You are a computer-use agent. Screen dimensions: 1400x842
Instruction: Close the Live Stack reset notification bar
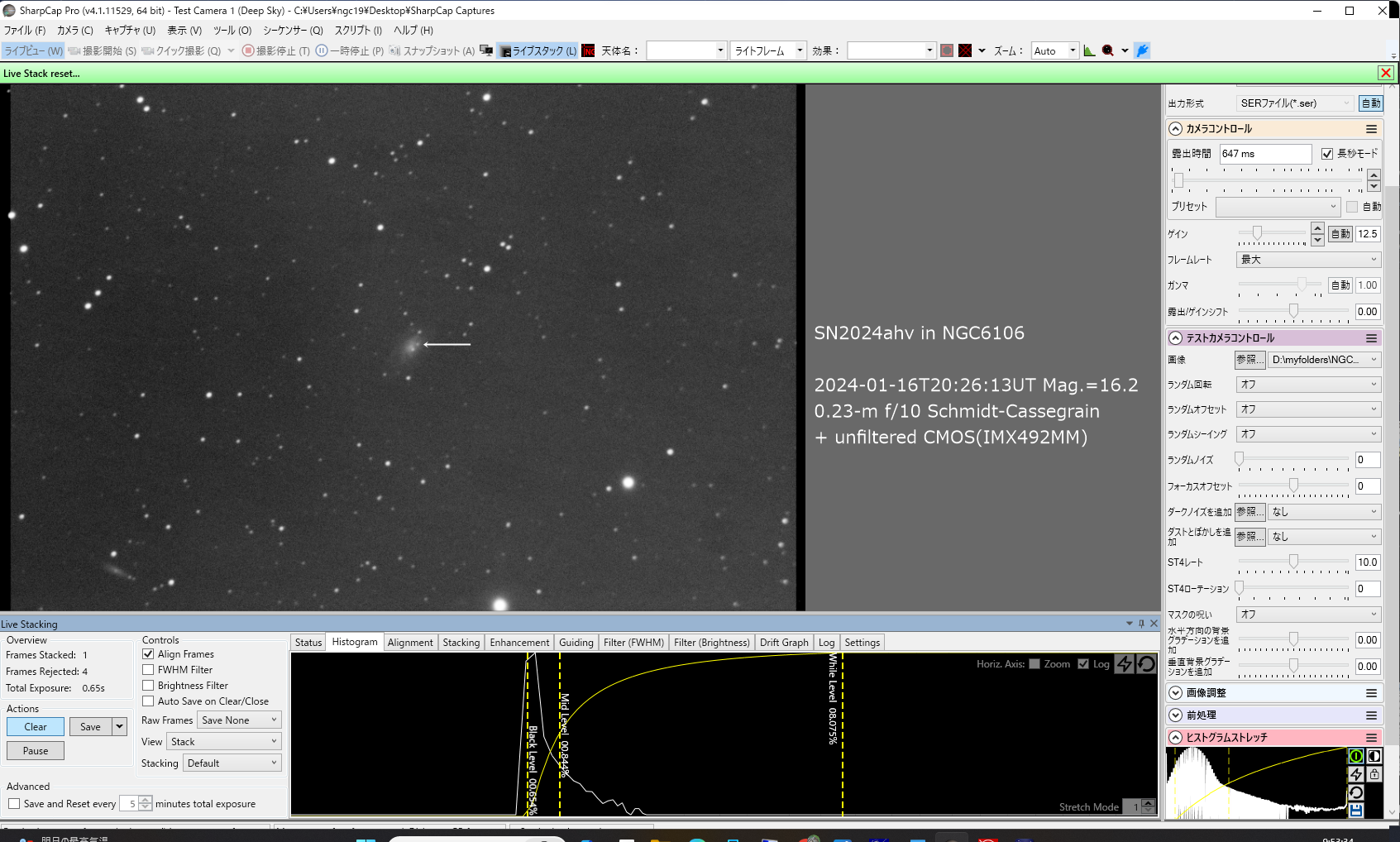pyautogui.click(x=1386, y=73)
